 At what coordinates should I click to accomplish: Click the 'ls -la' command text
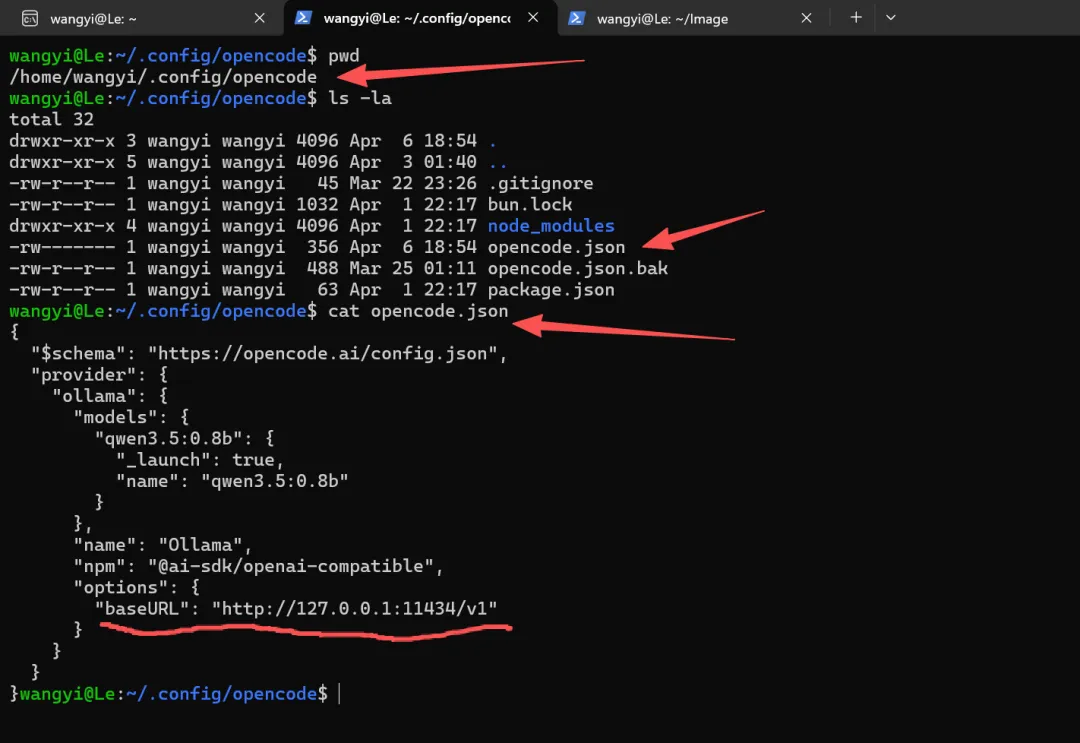point(360,98)
